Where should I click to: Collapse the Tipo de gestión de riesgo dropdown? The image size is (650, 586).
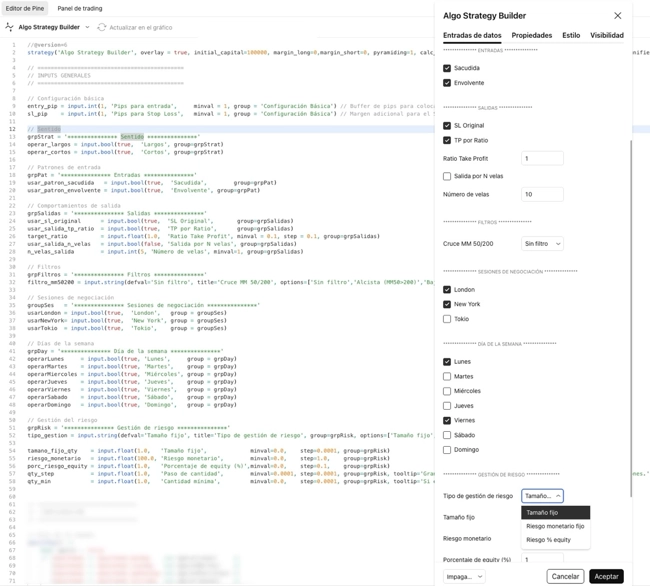click(542, 496)
